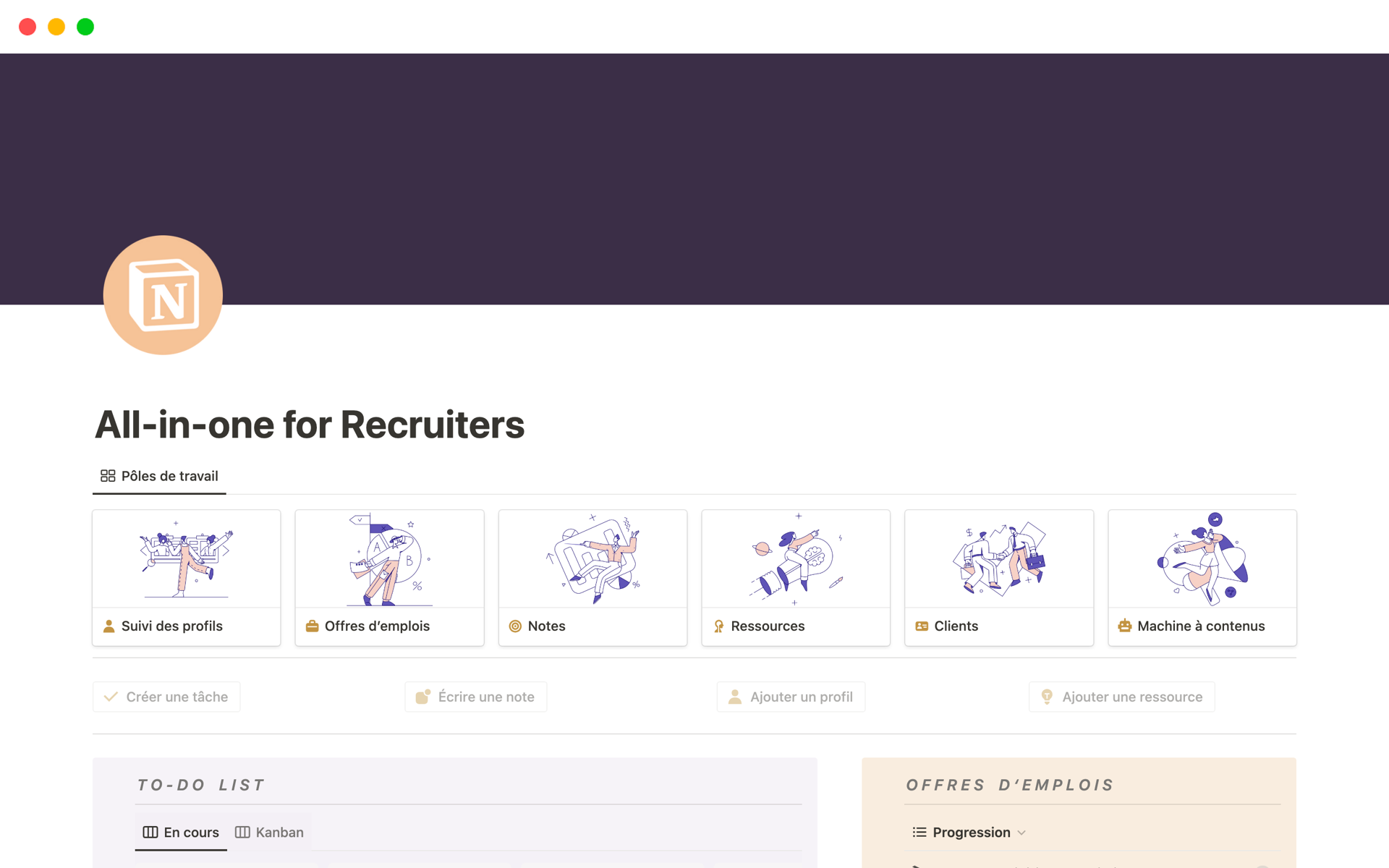Click the All-in-one for Recruiters title

[x=310, y=425]
